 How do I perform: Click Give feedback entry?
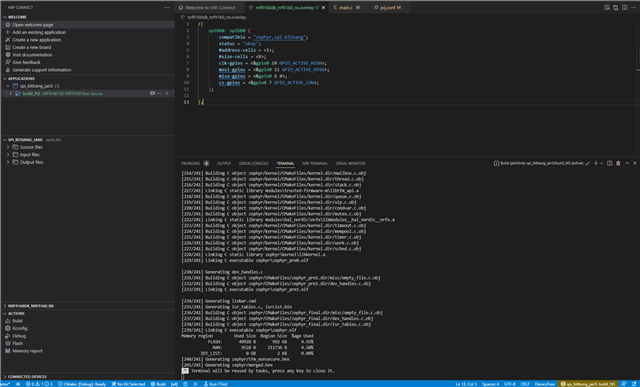coord(26,62)
